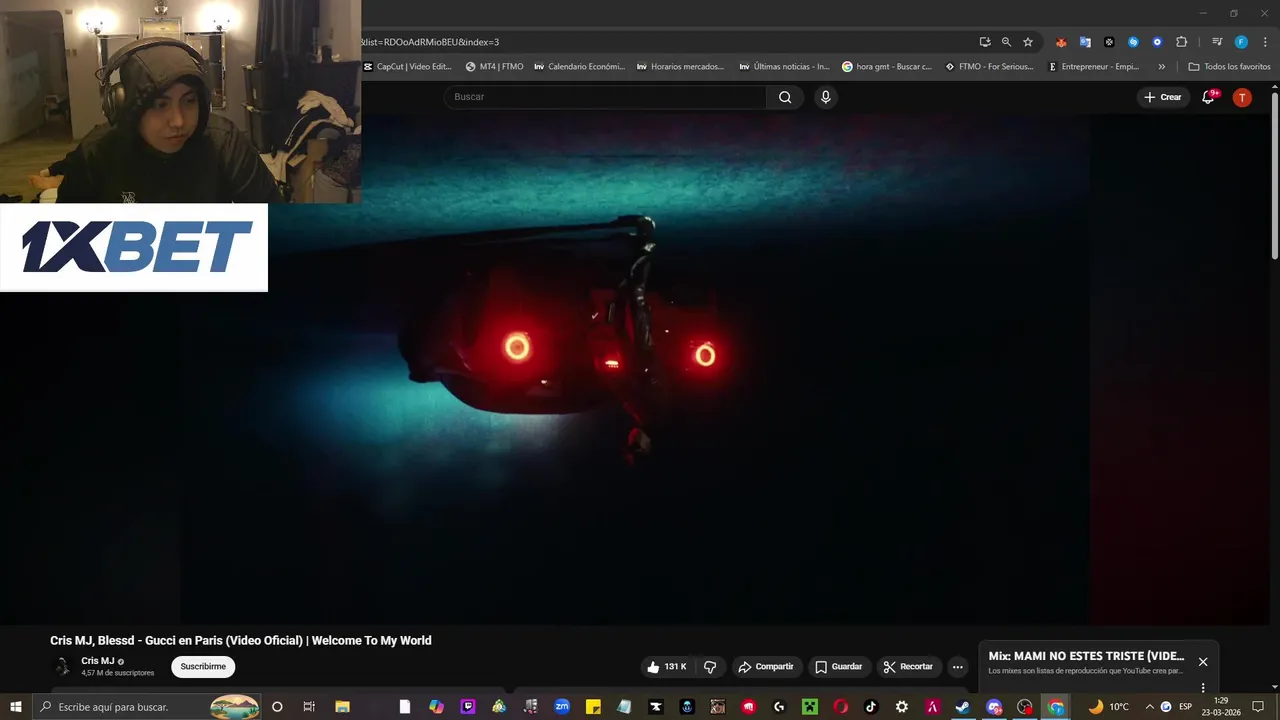The height and width of the screenshot is (720, 1280).
Task: Open the Google Translate extension
Action: (1085, 42)
